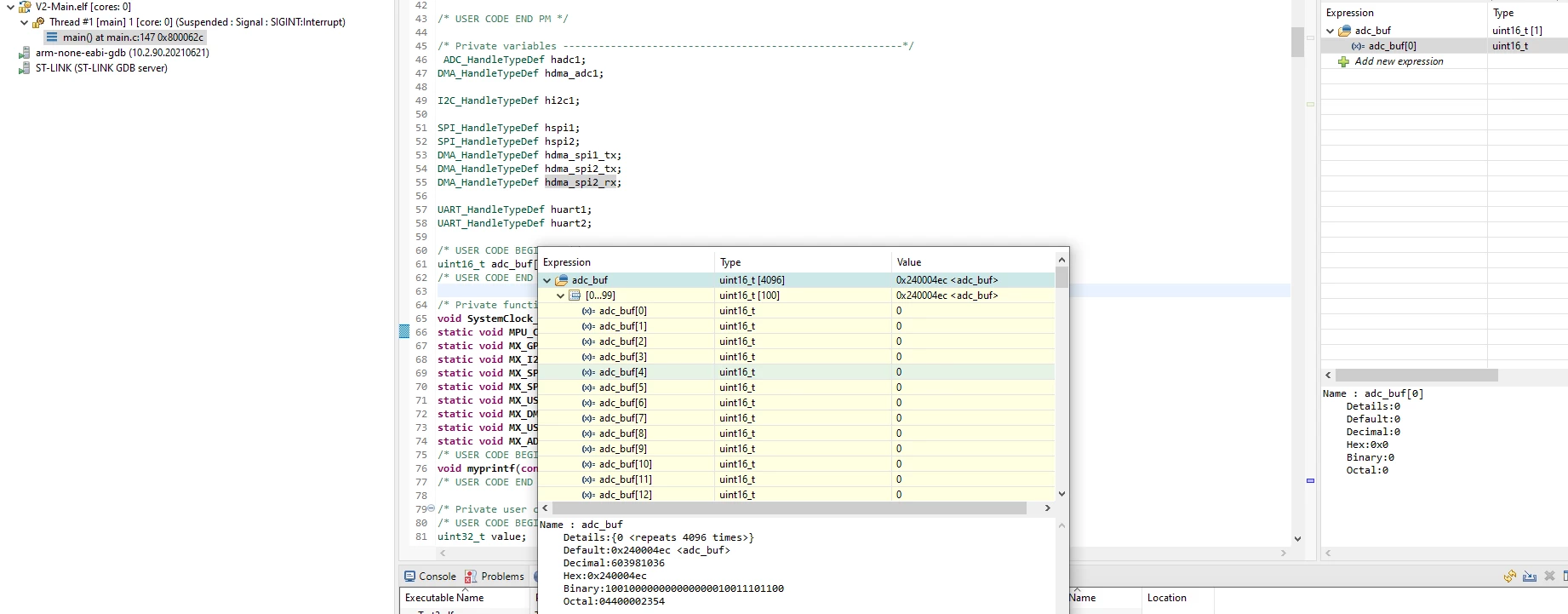Screen dimensions: 1568x614
Task: Click right arrow of popup horizontal scrollbar
Action: [1047, 508]
